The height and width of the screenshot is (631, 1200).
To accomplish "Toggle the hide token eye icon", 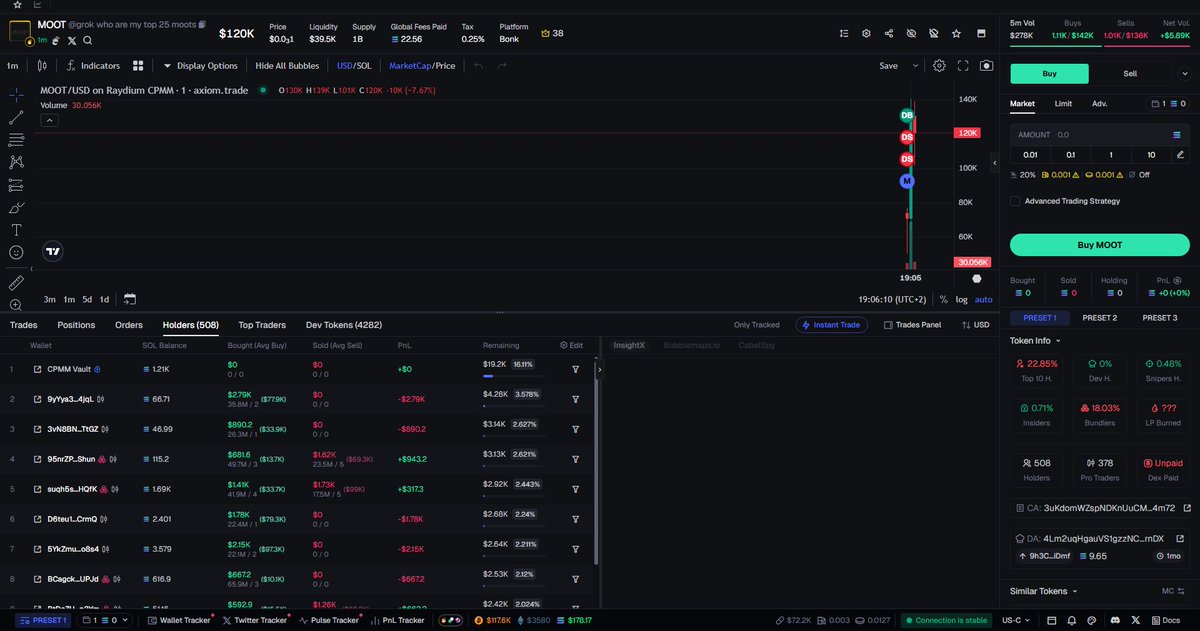I will point(911,34).
